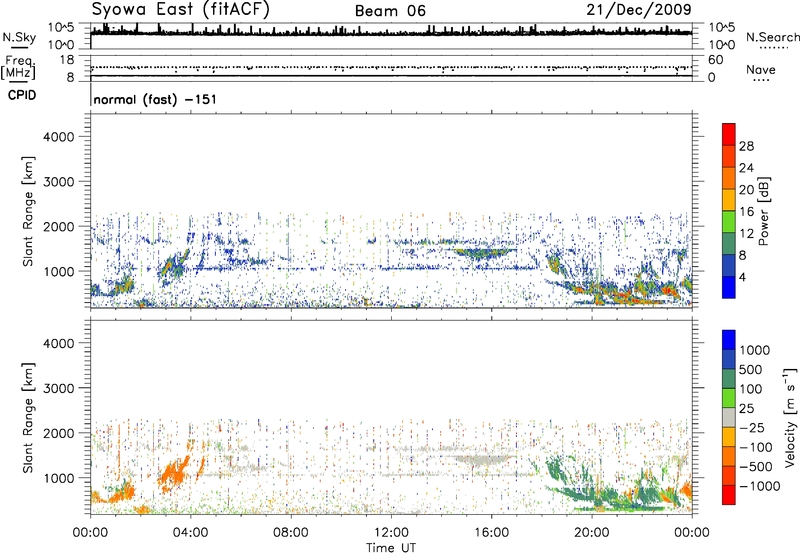The image size is (800, 554).
Task: Click the 'normal (fast) -151' mode text
Action: click(155, 99)
